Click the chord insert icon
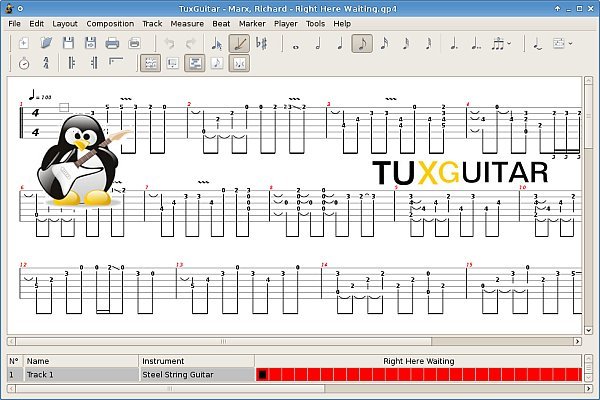Screen dimensions: 600x400 point(559,43)
